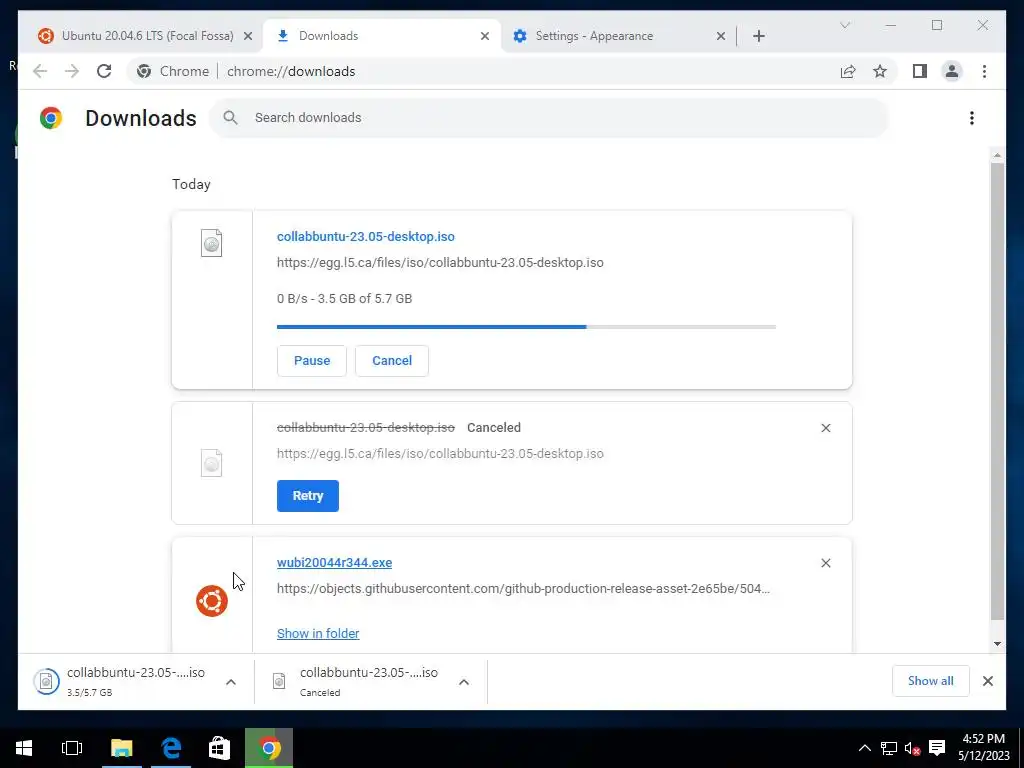Viewport: 1024px width, 768px height.
Task: Open the taskbar clock showing 4:52 PM
Action: coord(984,748)
